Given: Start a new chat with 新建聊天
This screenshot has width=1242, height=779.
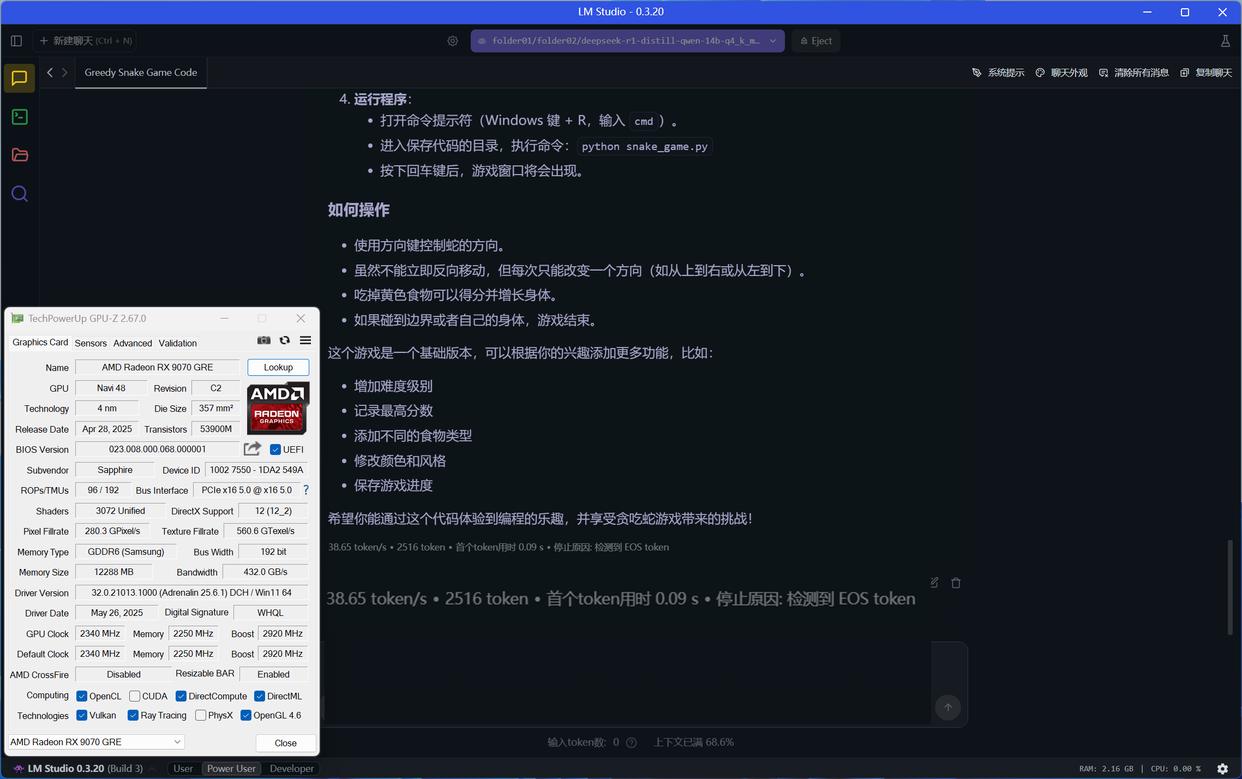Looking at the screenshot, I should click(85, 41).
